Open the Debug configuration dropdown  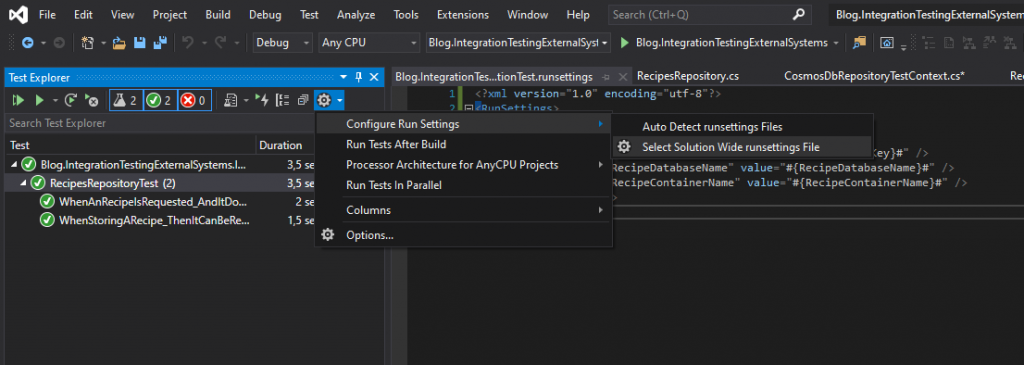click(x=283, y=43)
